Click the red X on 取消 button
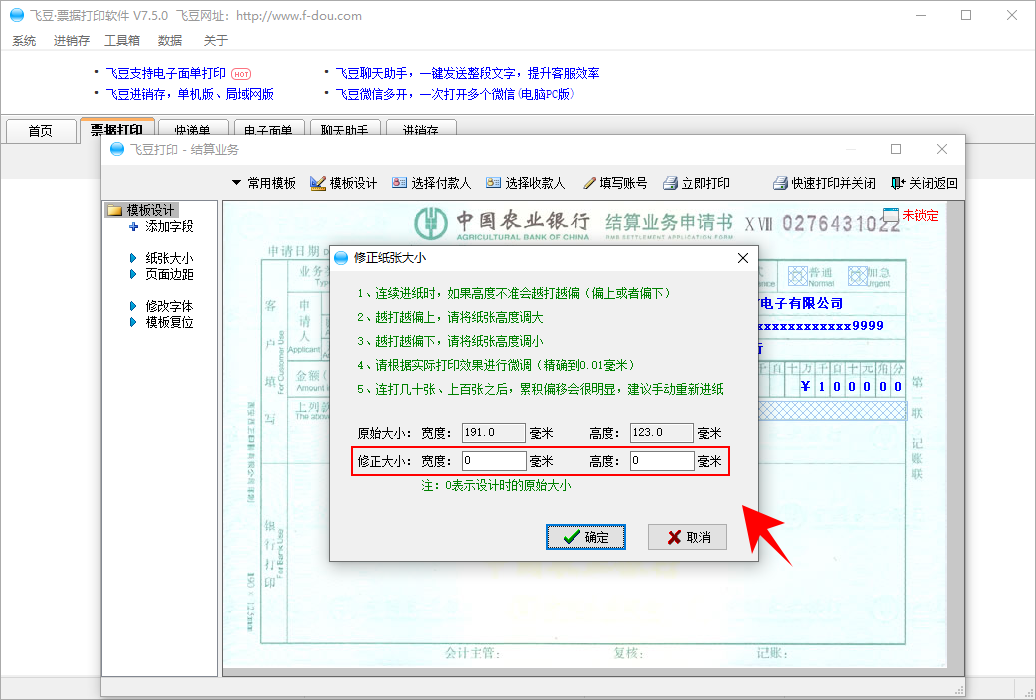 [674, 537]
